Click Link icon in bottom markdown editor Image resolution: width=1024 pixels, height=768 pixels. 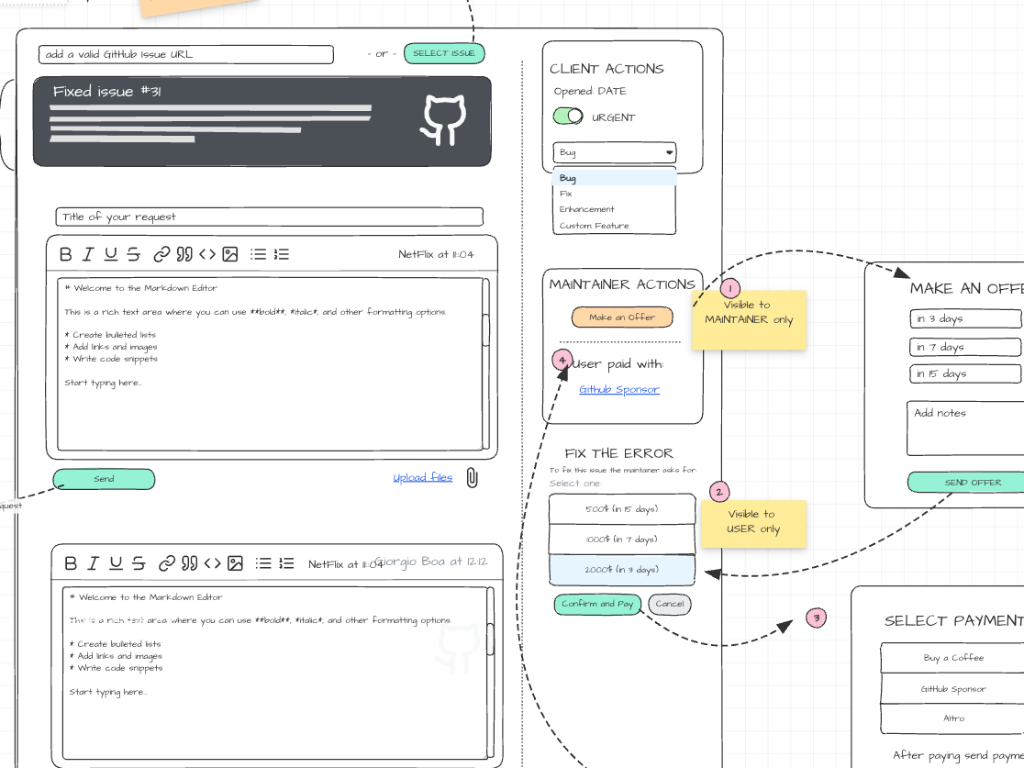[x=167, y=563]
